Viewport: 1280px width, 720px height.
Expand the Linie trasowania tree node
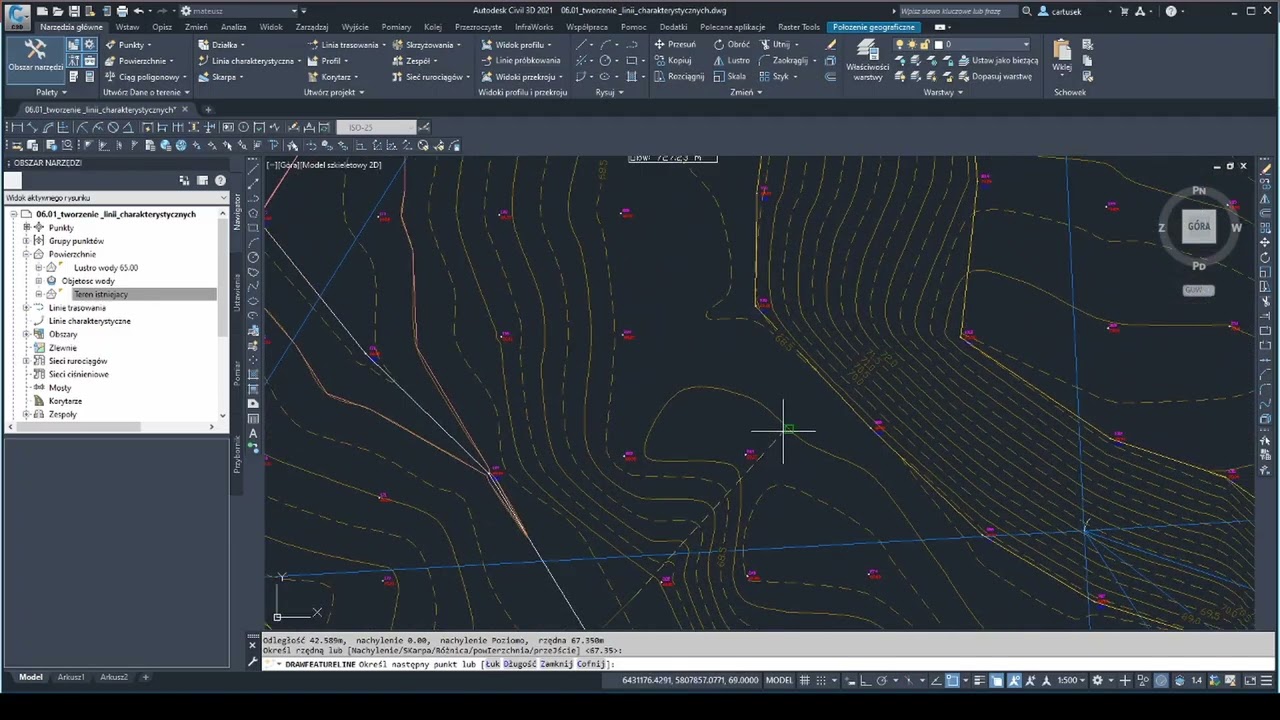[x=27, y=308]
